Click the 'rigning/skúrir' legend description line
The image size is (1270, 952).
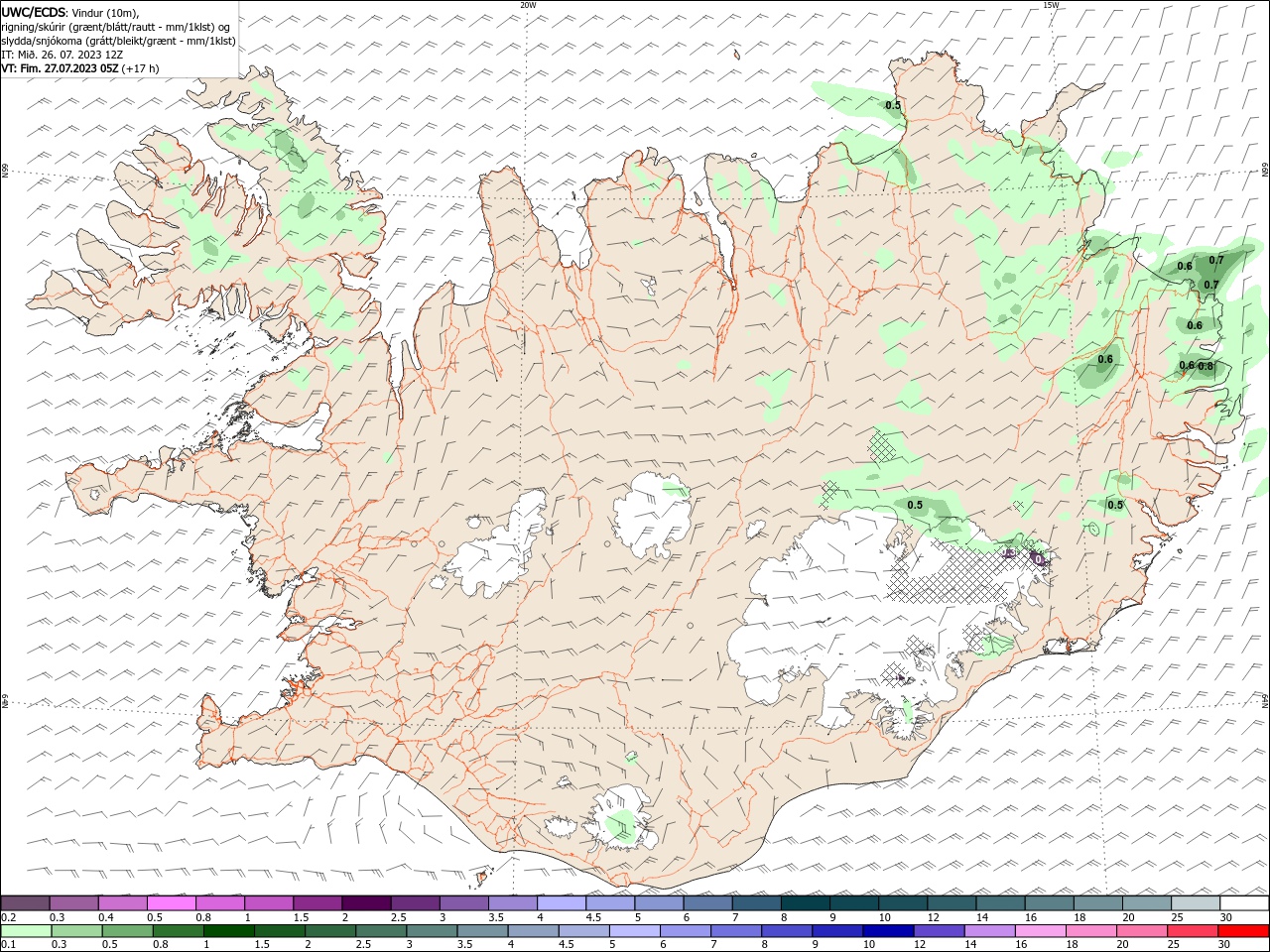(x=115, y=27)
